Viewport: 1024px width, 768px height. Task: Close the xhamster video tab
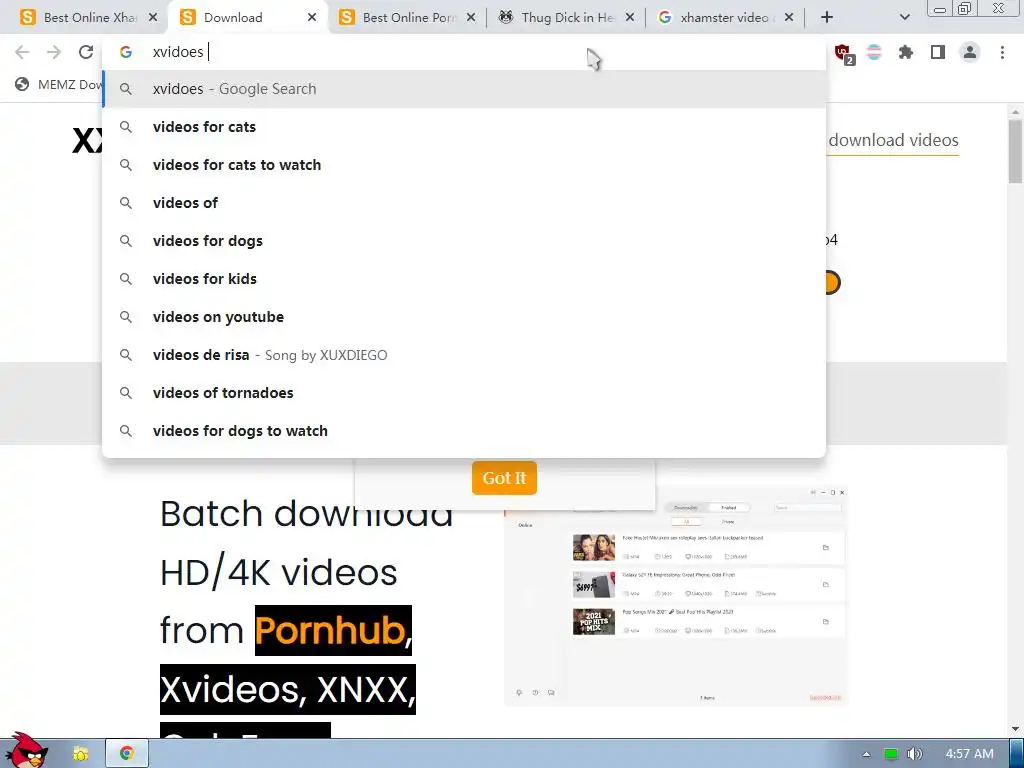tap(789, 18)
